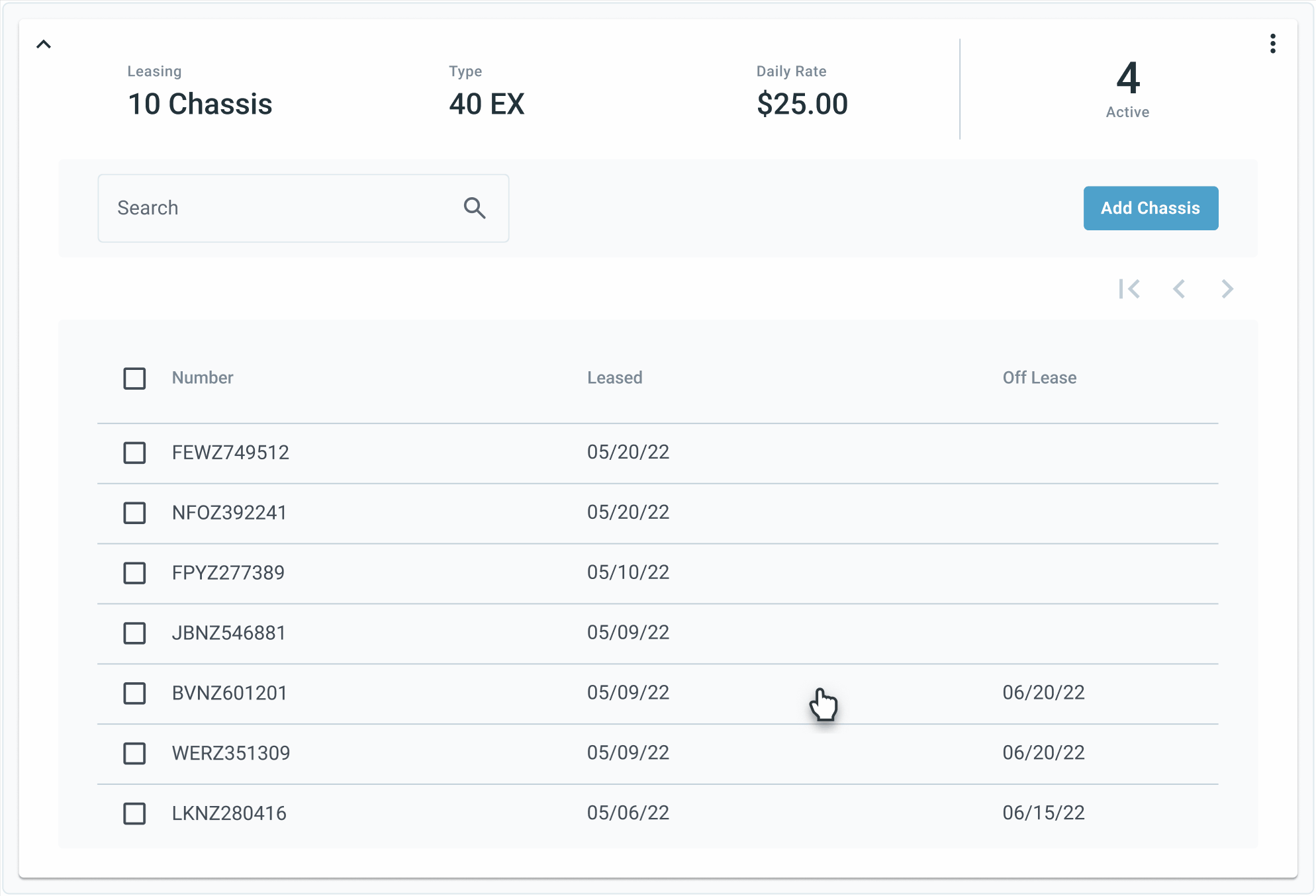Click leased date 05/06/22 for LKNZ280416
The height and width of the screenshot is (896, 1316).
click(628, 813)
